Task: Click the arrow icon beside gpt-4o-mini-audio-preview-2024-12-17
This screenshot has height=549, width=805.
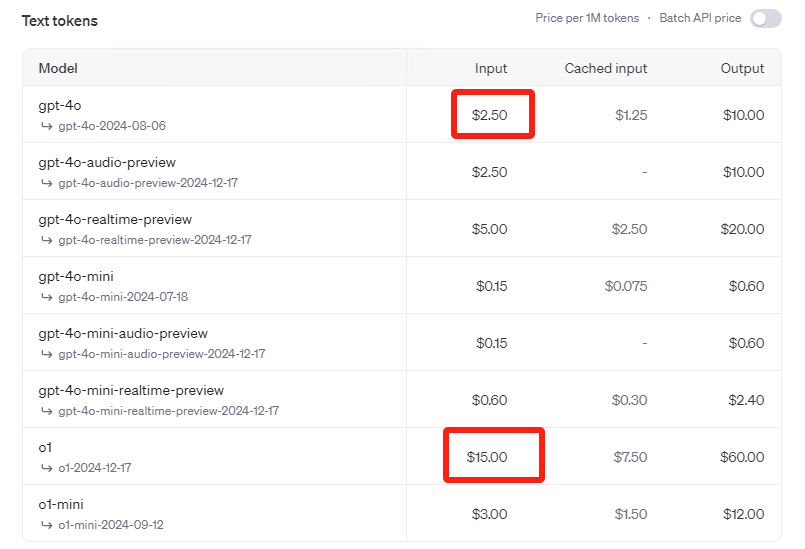Action: click(x=46, y=354)
